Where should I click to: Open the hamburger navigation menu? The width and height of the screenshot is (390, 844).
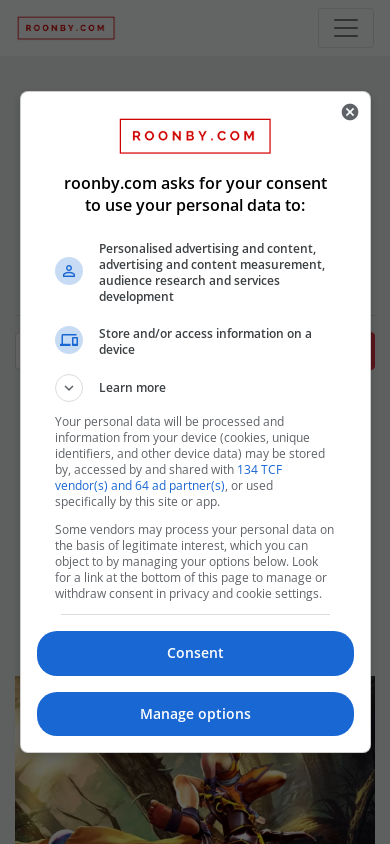click(345, 28)
